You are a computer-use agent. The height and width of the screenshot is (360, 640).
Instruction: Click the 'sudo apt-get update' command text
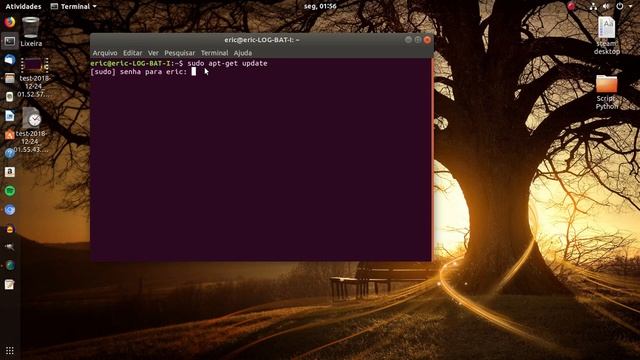(x=227, y=63)
